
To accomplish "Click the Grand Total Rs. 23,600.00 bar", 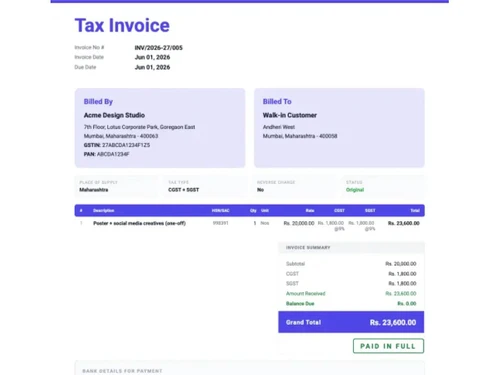I will click(351, 322).
